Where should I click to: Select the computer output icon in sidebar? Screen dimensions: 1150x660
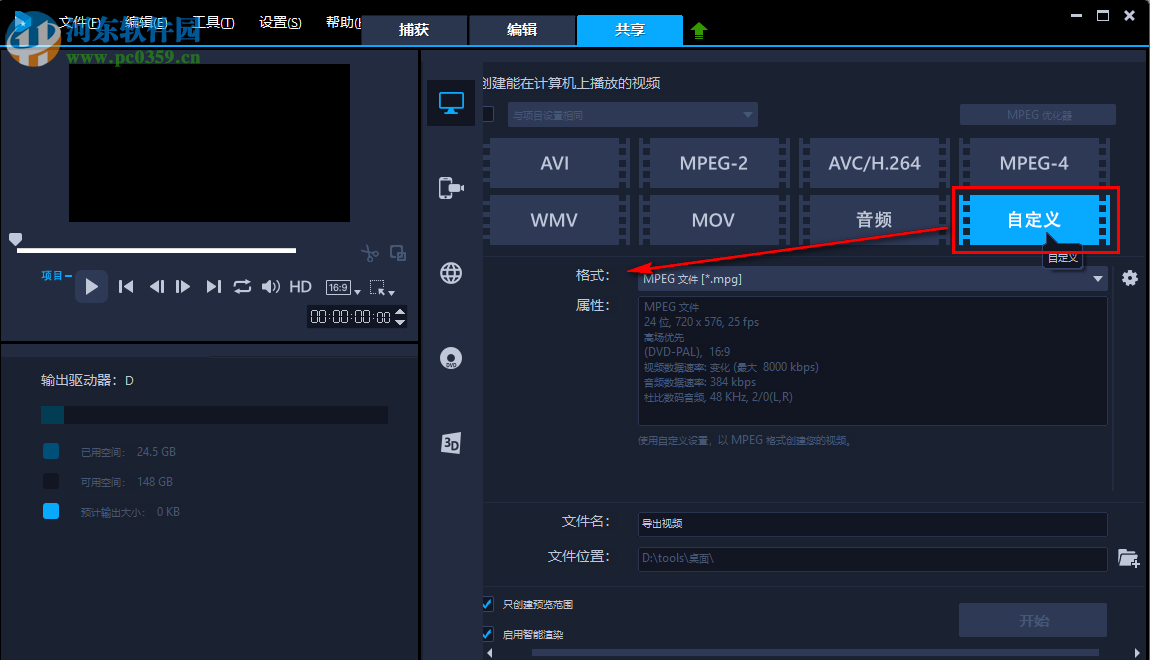pyautogui.click(x=451, y=102)
